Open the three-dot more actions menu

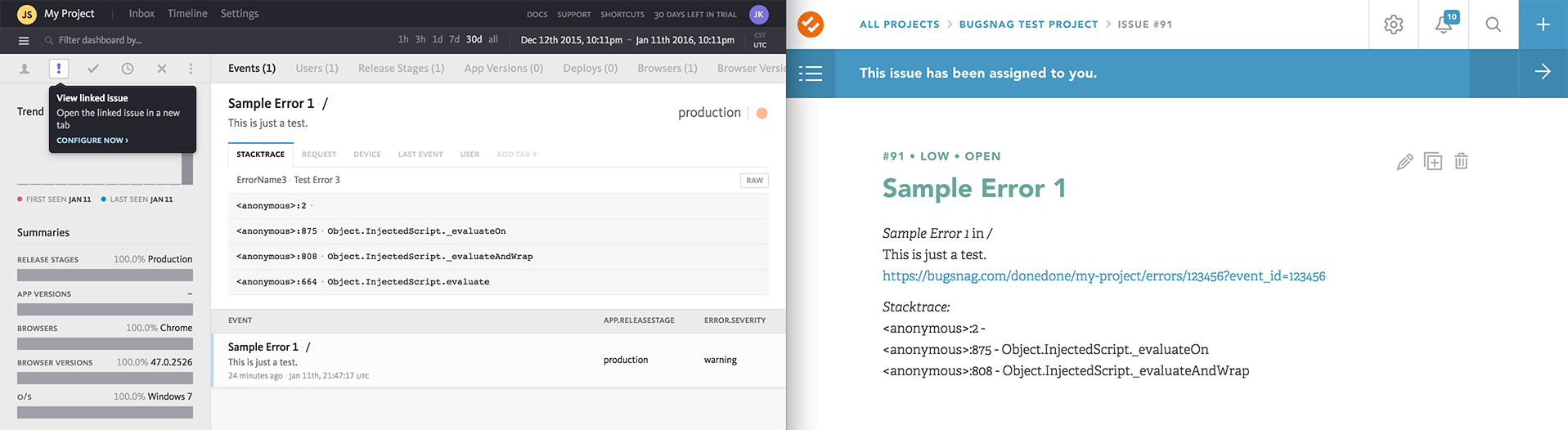191,69
